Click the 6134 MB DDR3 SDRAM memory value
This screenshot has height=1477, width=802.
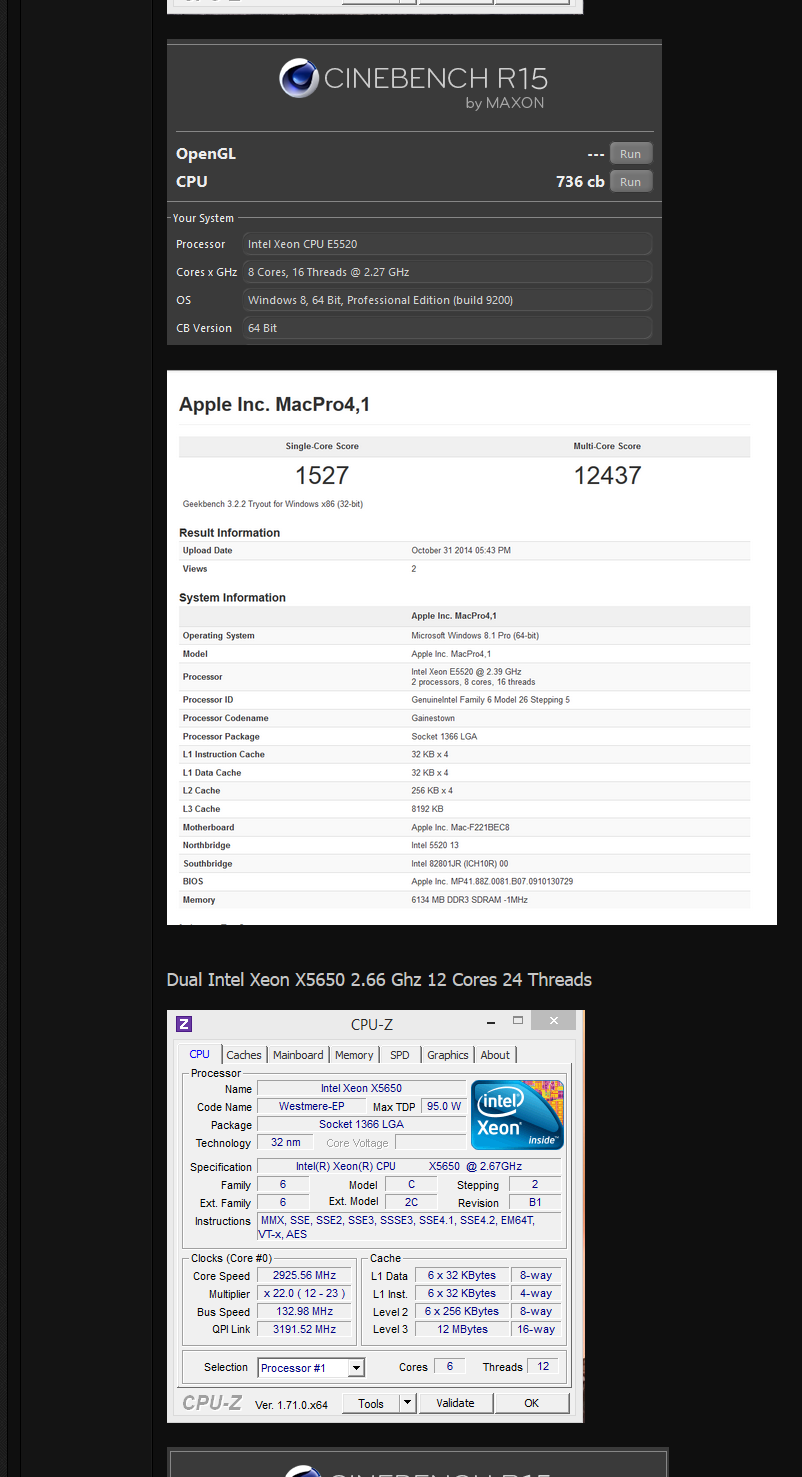469,900
